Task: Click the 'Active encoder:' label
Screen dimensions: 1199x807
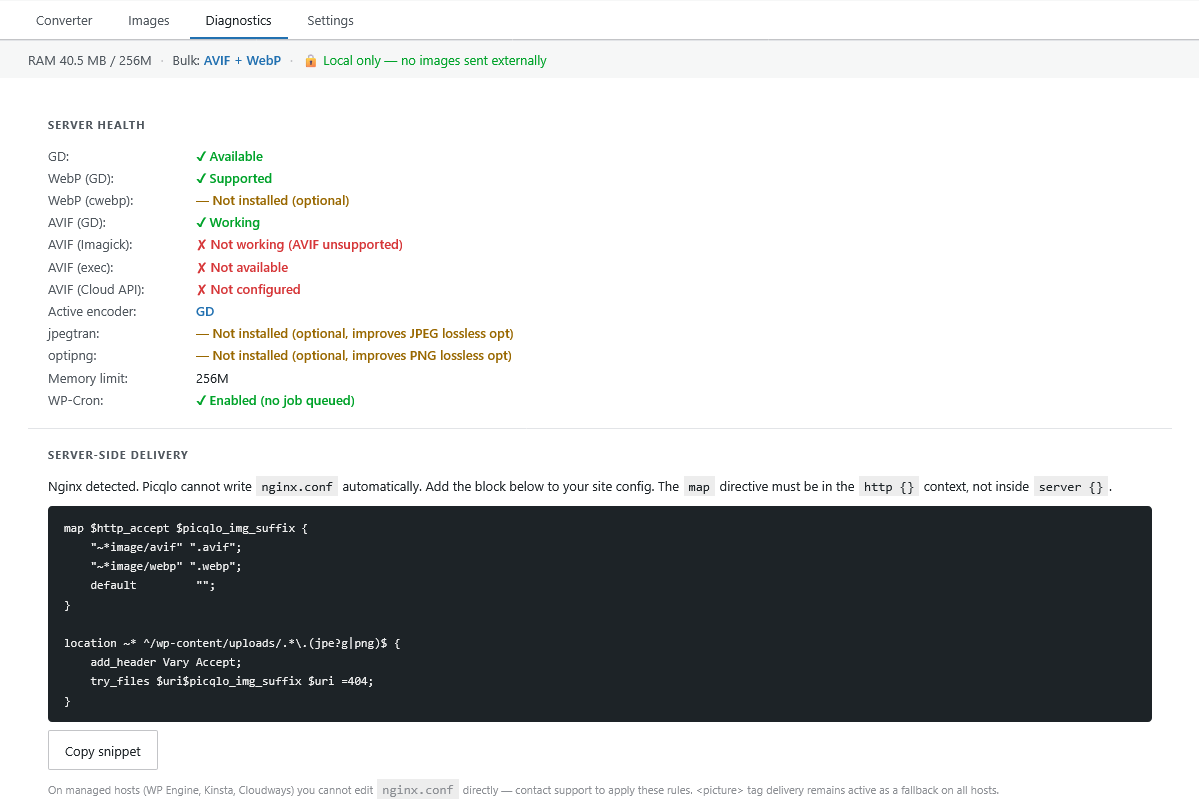Action: pyautogui.click(x=92, y=312)
